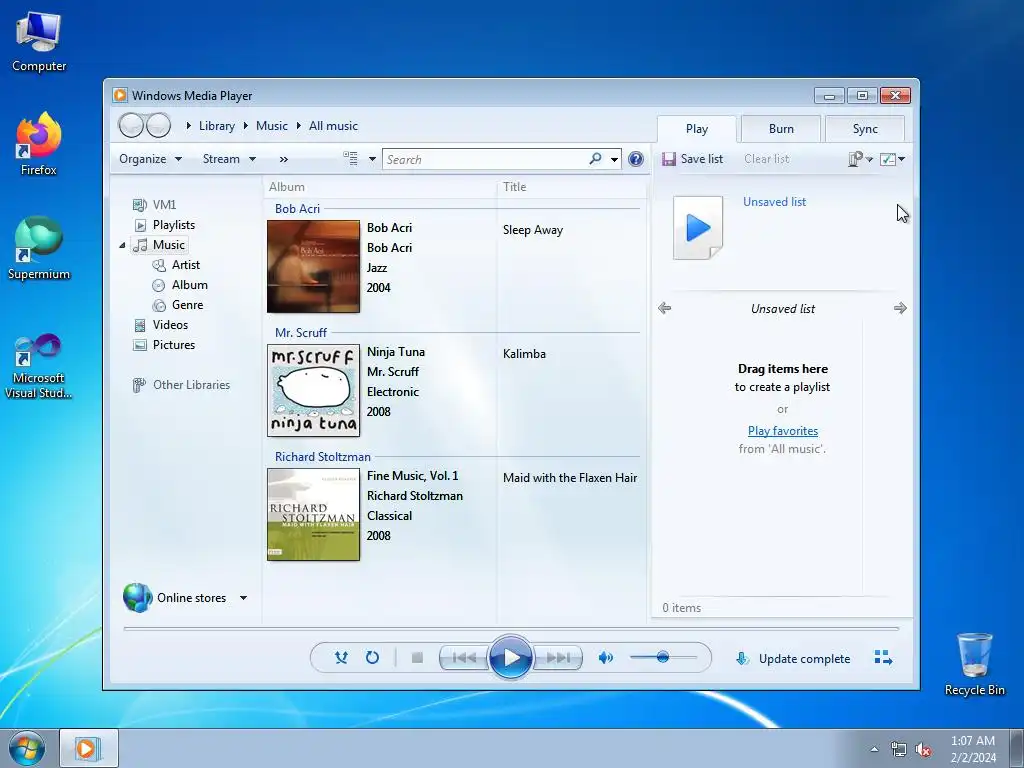
Task: Open Help with the question mark icon
Action: 635,159
